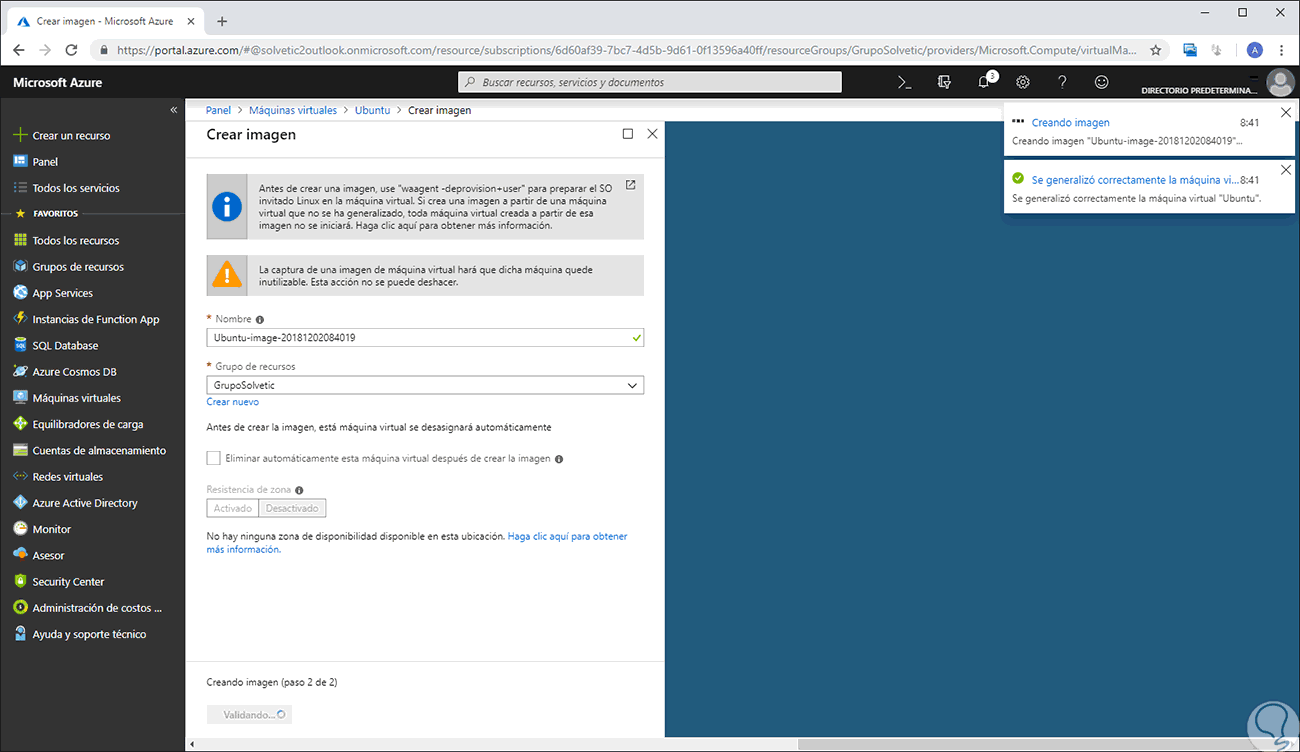
Task: Select Desactivado for zone resilience
Action: (x=293, y=508)
